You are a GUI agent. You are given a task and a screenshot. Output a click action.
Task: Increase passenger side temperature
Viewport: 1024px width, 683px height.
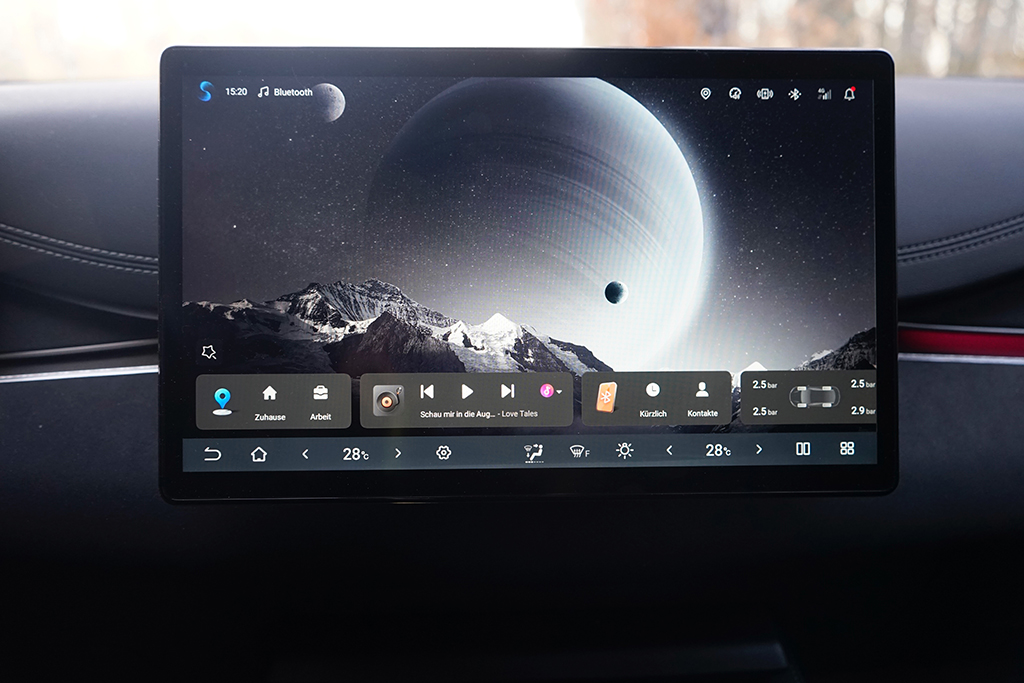click(759, 450)
